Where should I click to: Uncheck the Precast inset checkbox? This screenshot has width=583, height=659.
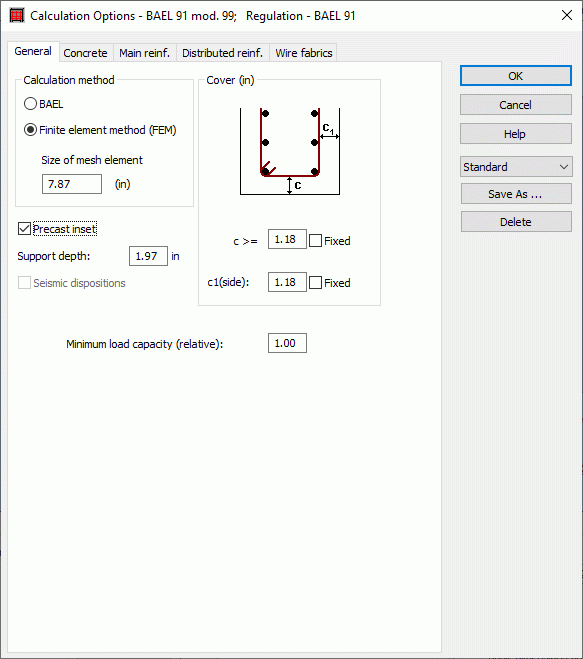click(x=24, y=229)
